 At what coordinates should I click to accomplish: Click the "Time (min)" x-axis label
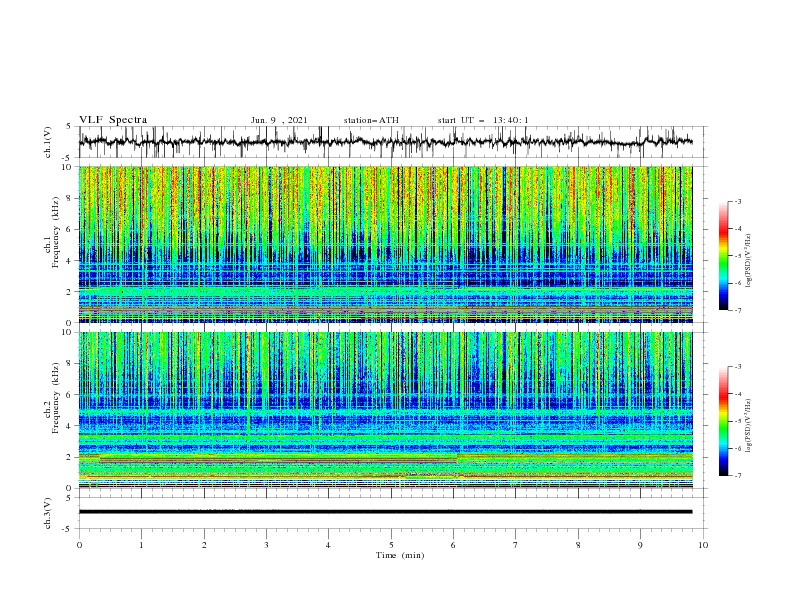click(400, 555)
